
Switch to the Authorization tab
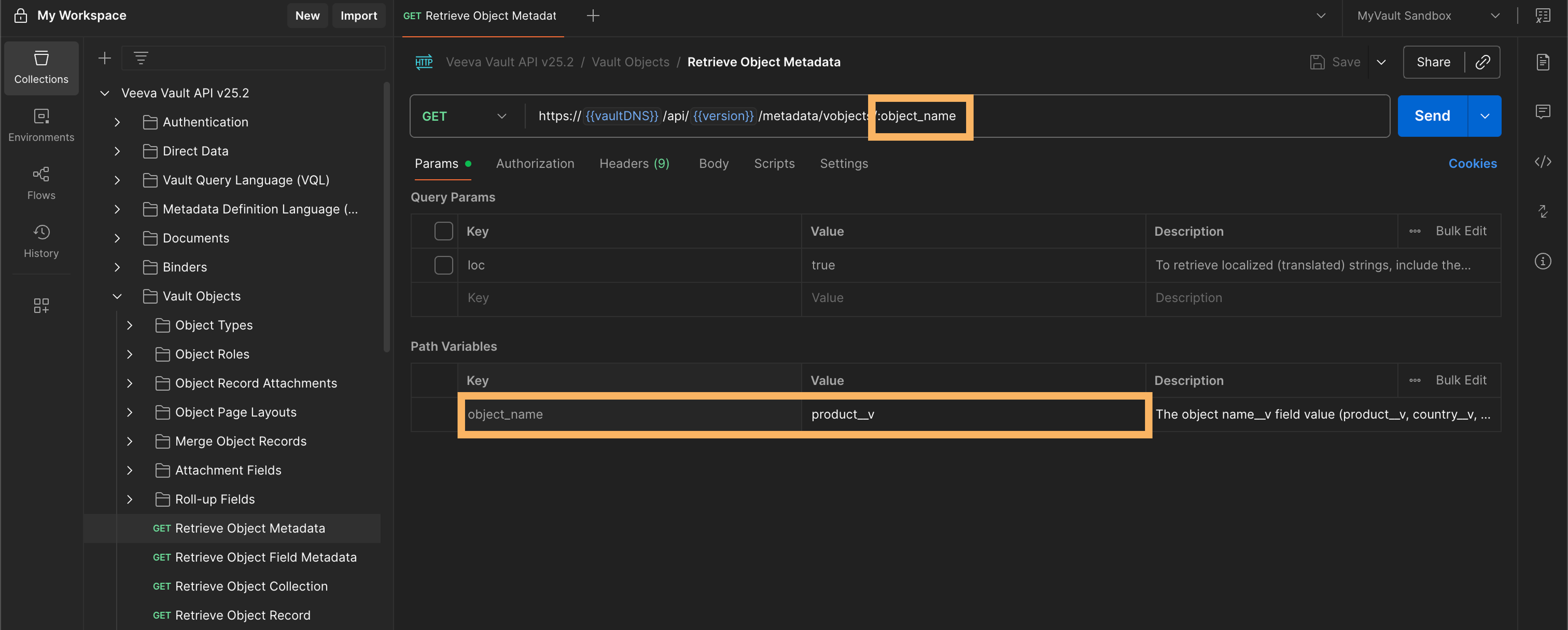pos(535,163)
